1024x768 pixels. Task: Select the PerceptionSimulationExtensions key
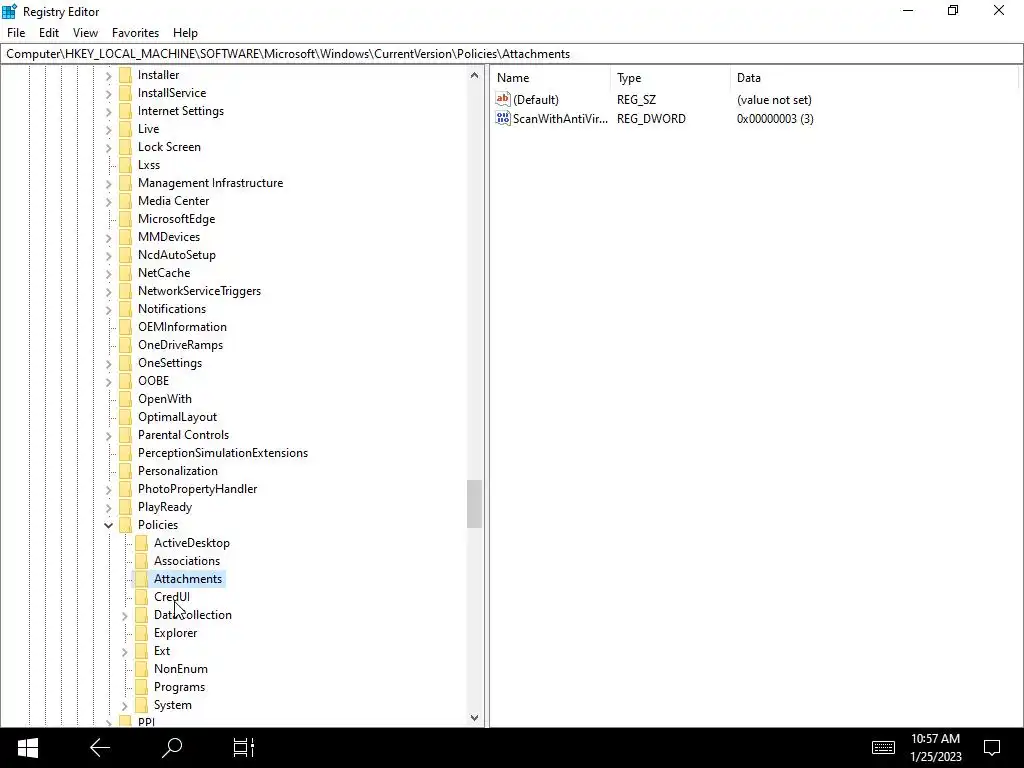click(223, 453)
